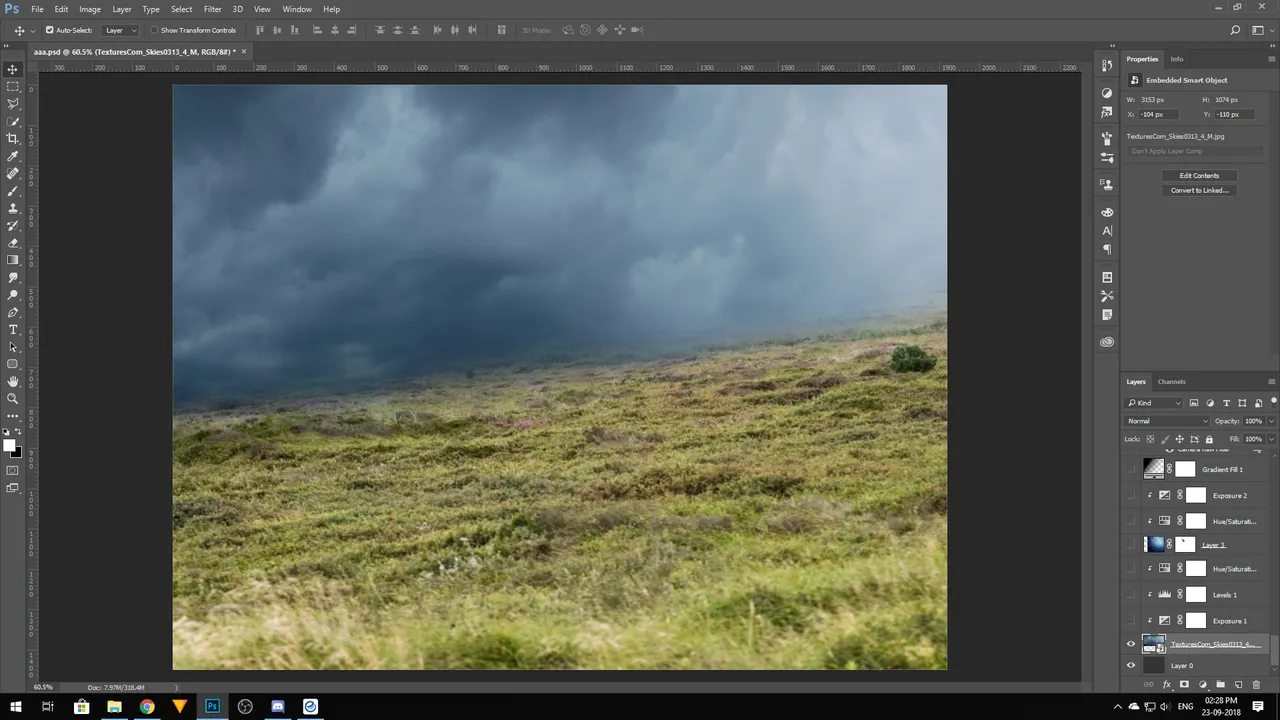Open the Paragraph panel icon

point(1107,249)
